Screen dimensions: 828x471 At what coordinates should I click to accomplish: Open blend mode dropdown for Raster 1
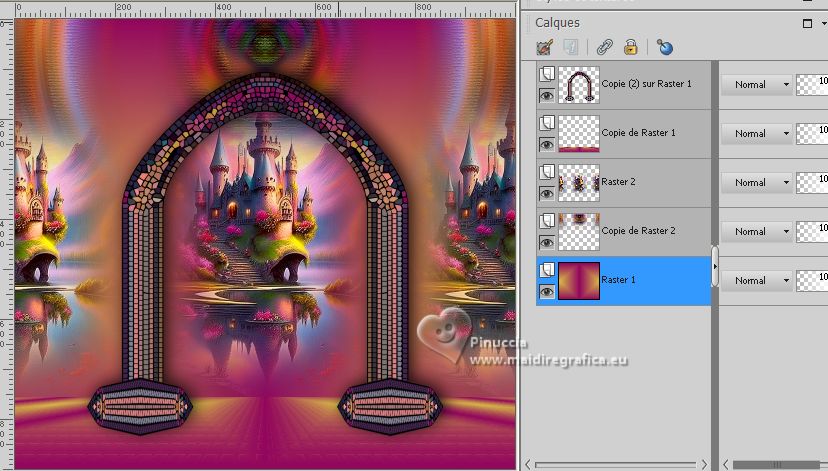click(x=757, y=281)
